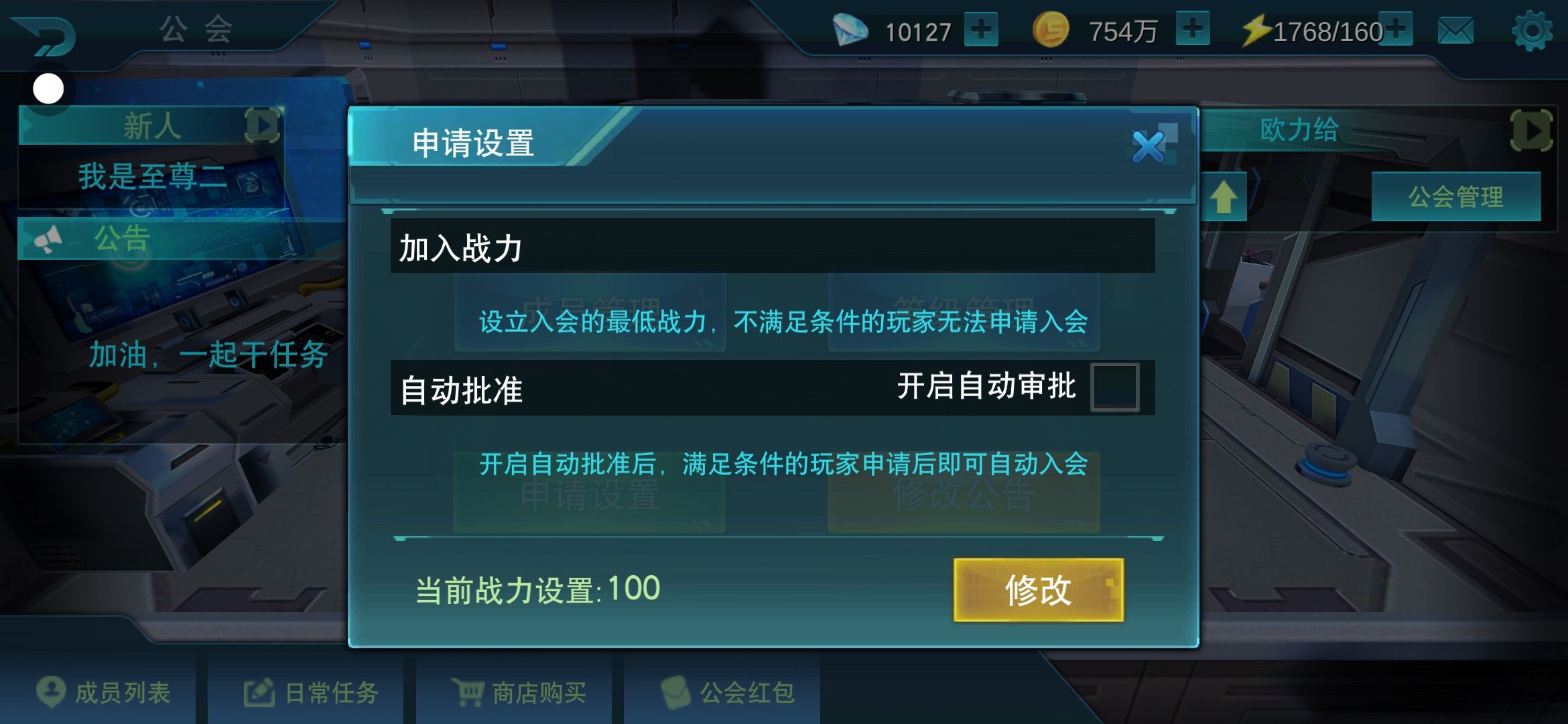This screenshot has height=724, width=1568.
Task: Add gold coins with the plus icon
Action: click(x=1193, y=29)
